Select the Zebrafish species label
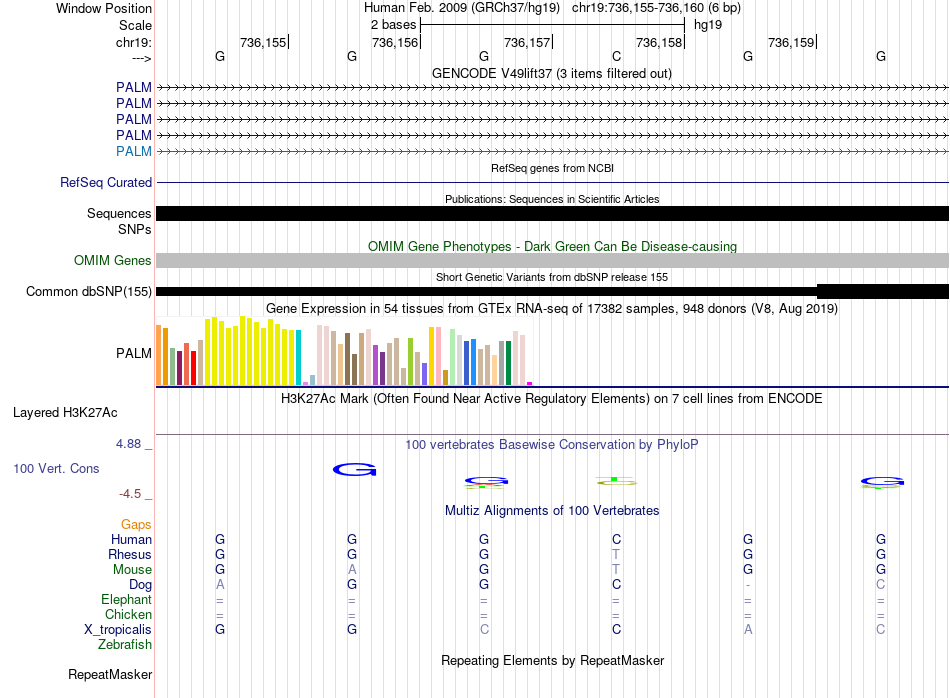Screen dimensions: 950x698 [x=125, y=645]
